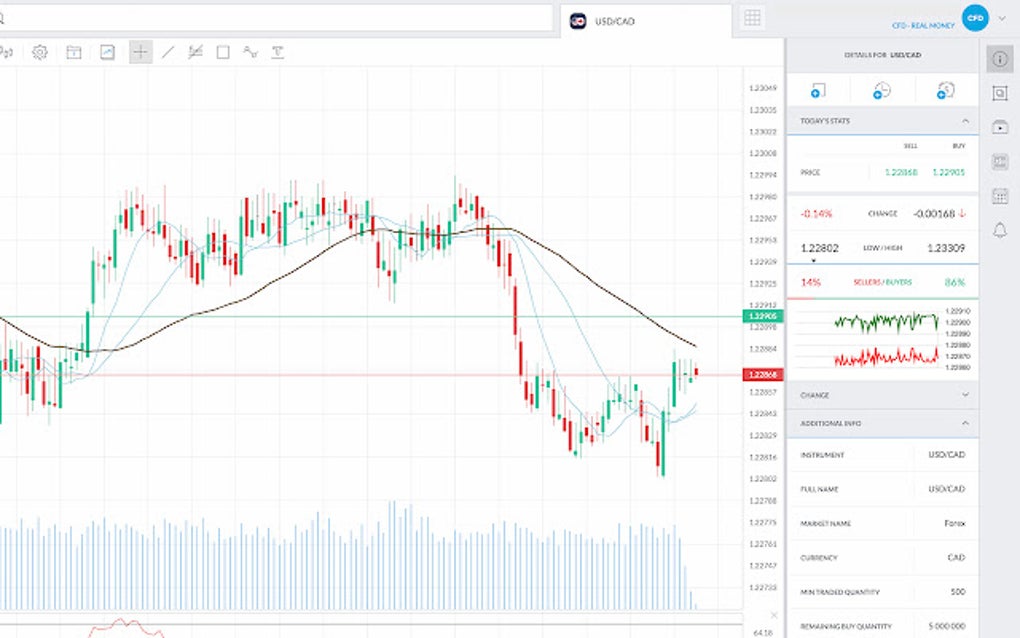
Task: Click add price alert dollar icon
Action: coord(945,91)
